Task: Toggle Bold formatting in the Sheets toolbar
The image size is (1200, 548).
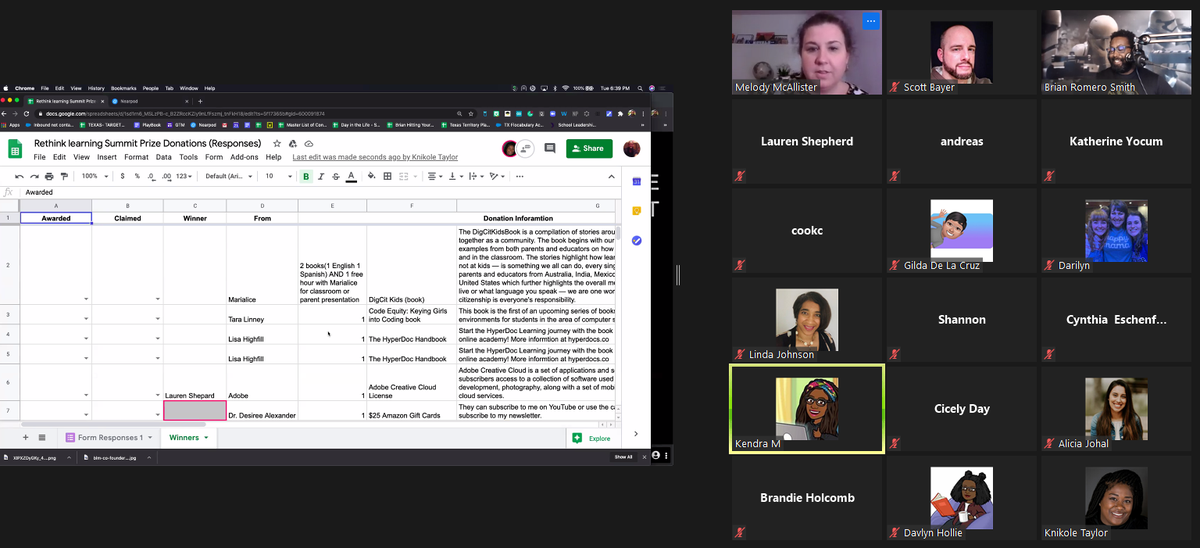Action: coord(307,176)
